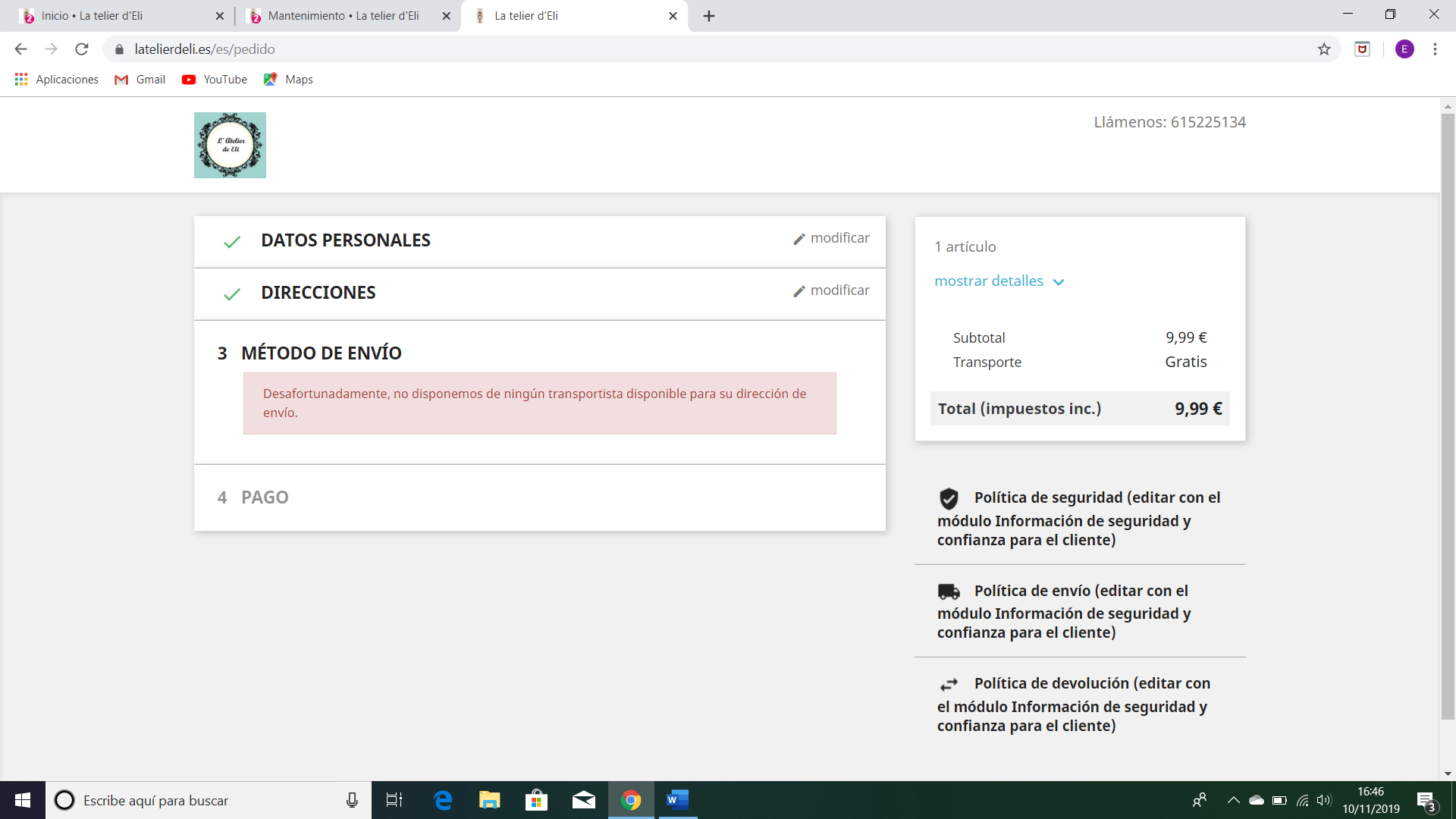Click the page vertical scrollbar

pos(1448,417)
